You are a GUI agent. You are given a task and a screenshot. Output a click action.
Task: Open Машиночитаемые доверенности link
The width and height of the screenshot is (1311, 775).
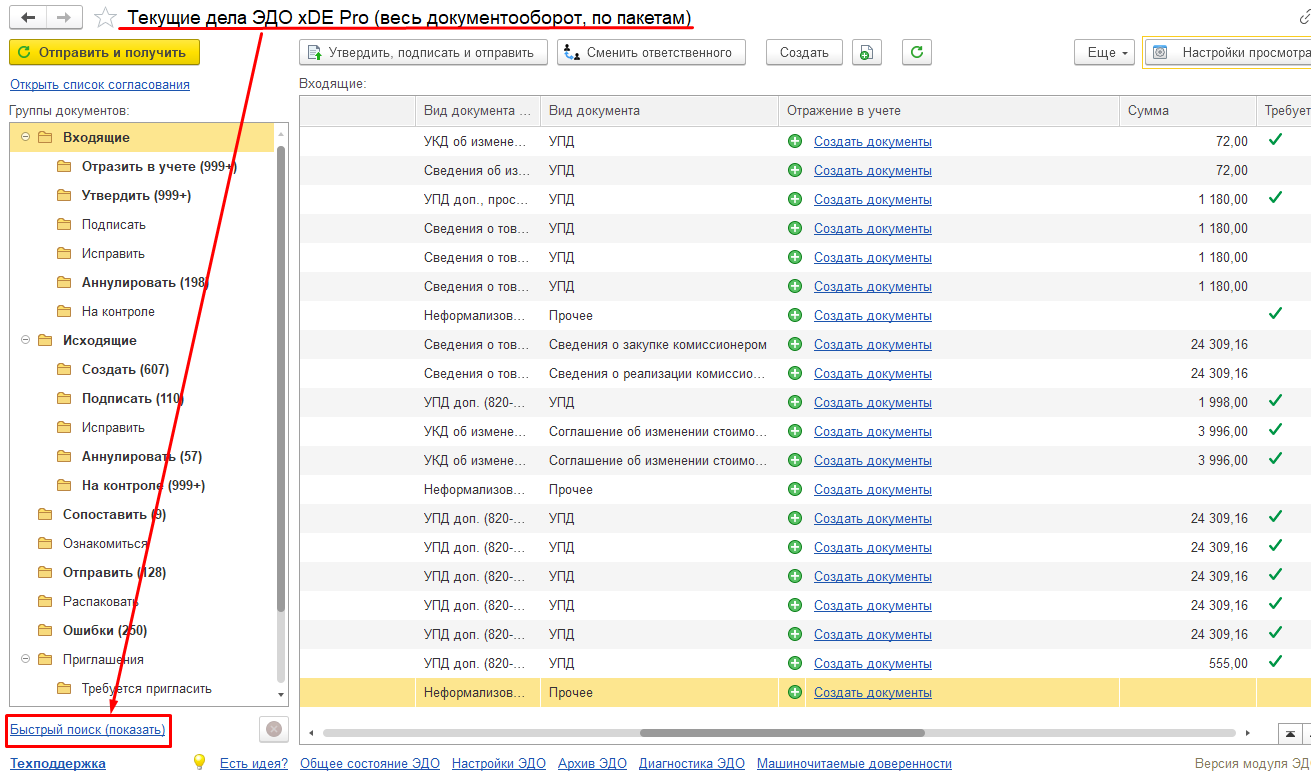(x=854, y=763)
